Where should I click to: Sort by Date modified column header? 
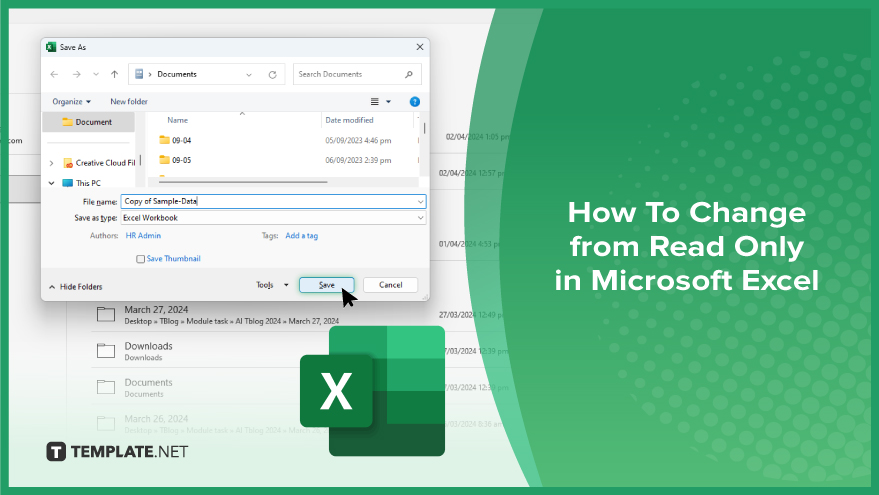click(349, 120)
